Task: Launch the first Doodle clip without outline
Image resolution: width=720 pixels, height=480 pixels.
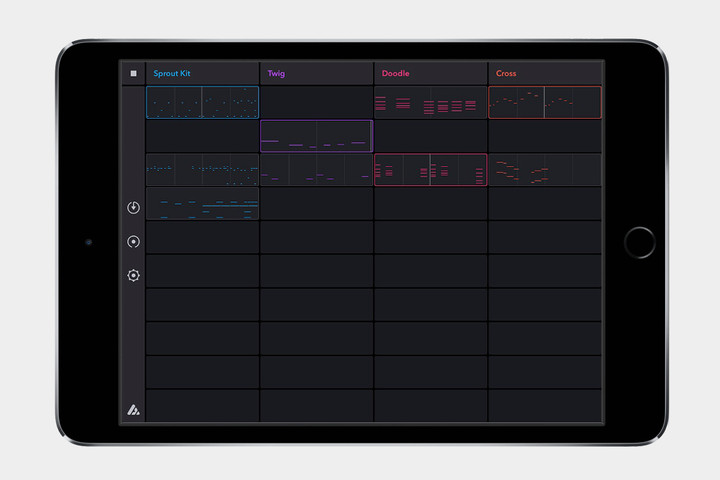Action: tap(430, 102)
